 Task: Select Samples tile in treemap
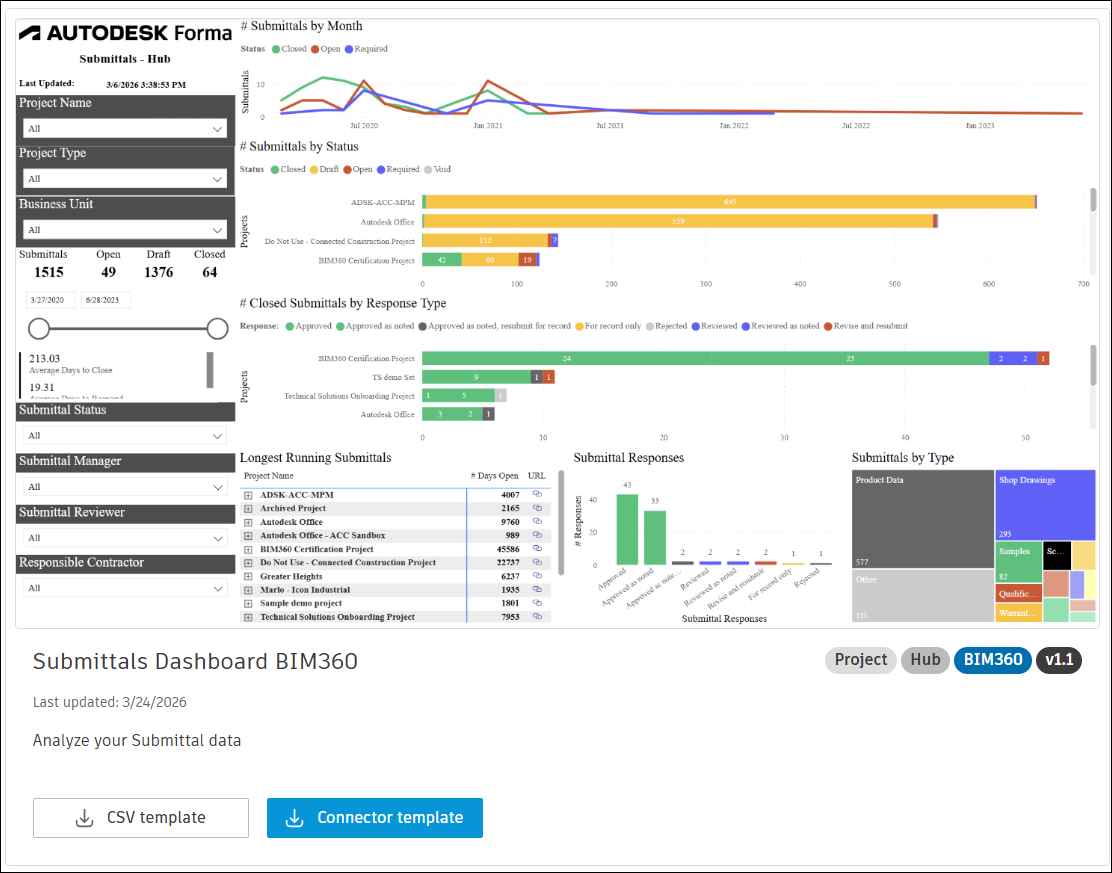pos(1018,562)
